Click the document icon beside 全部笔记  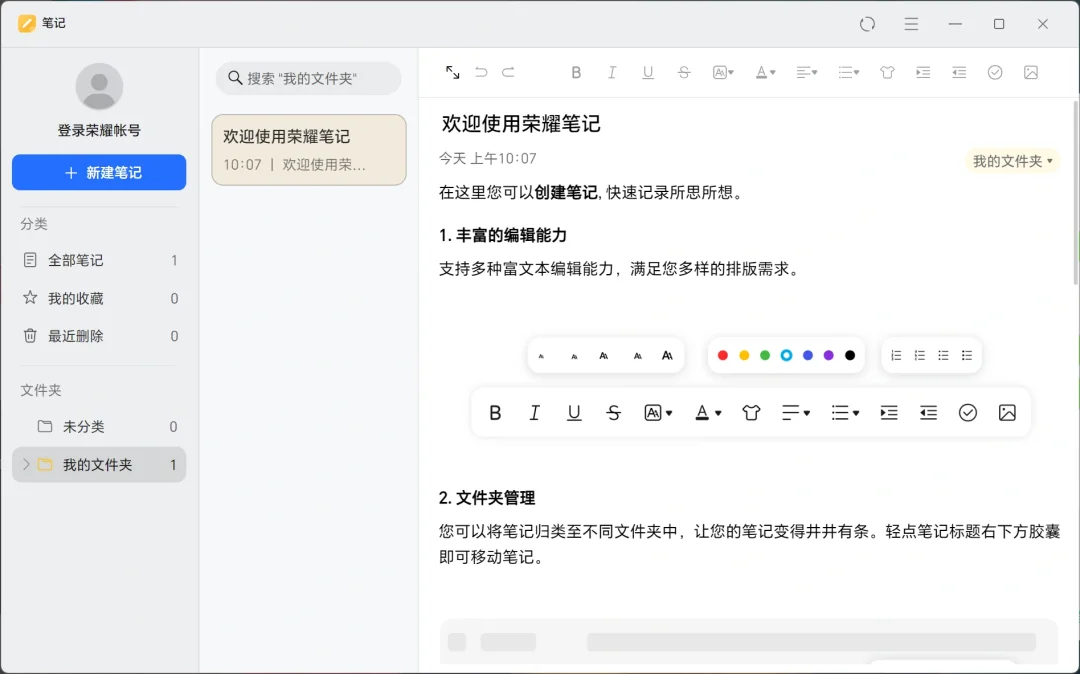click(30, 260)
